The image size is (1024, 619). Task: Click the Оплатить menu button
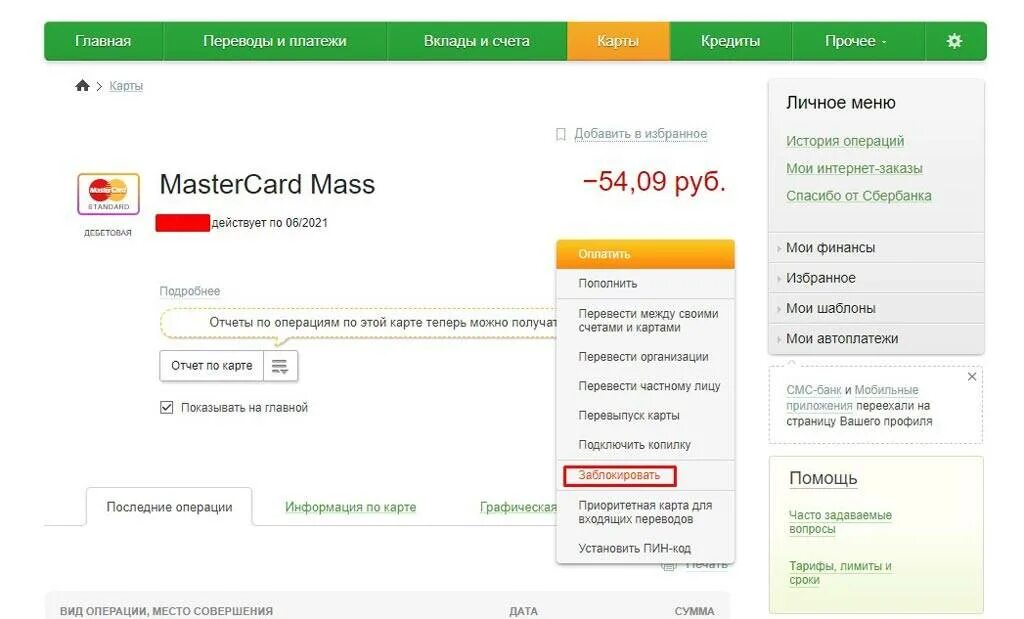coord(645,254)
